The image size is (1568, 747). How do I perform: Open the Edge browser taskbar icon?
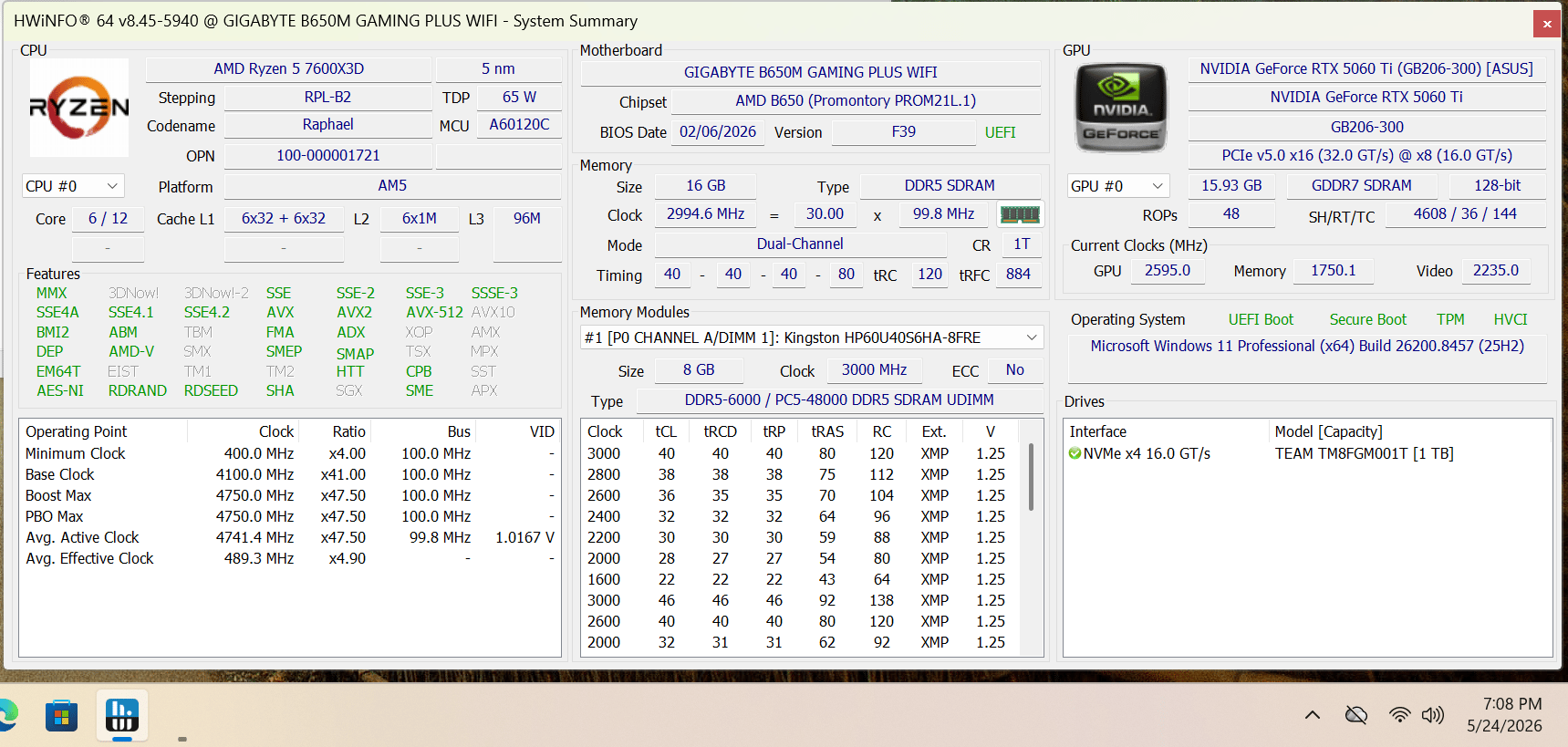7,715
